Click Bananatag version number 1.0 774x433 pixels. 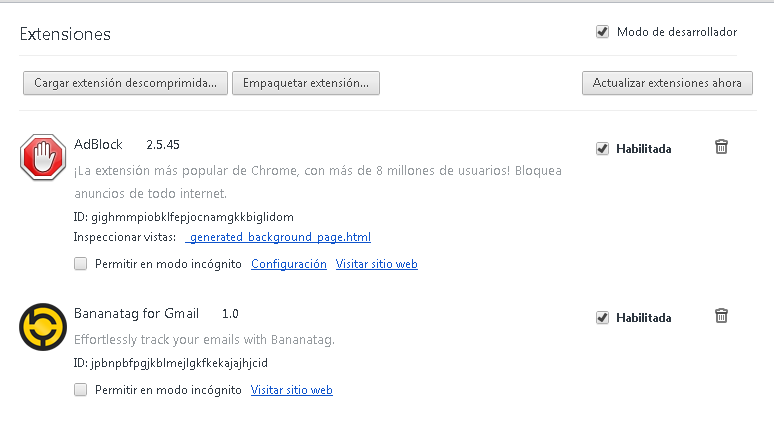[x=230, y=314]
